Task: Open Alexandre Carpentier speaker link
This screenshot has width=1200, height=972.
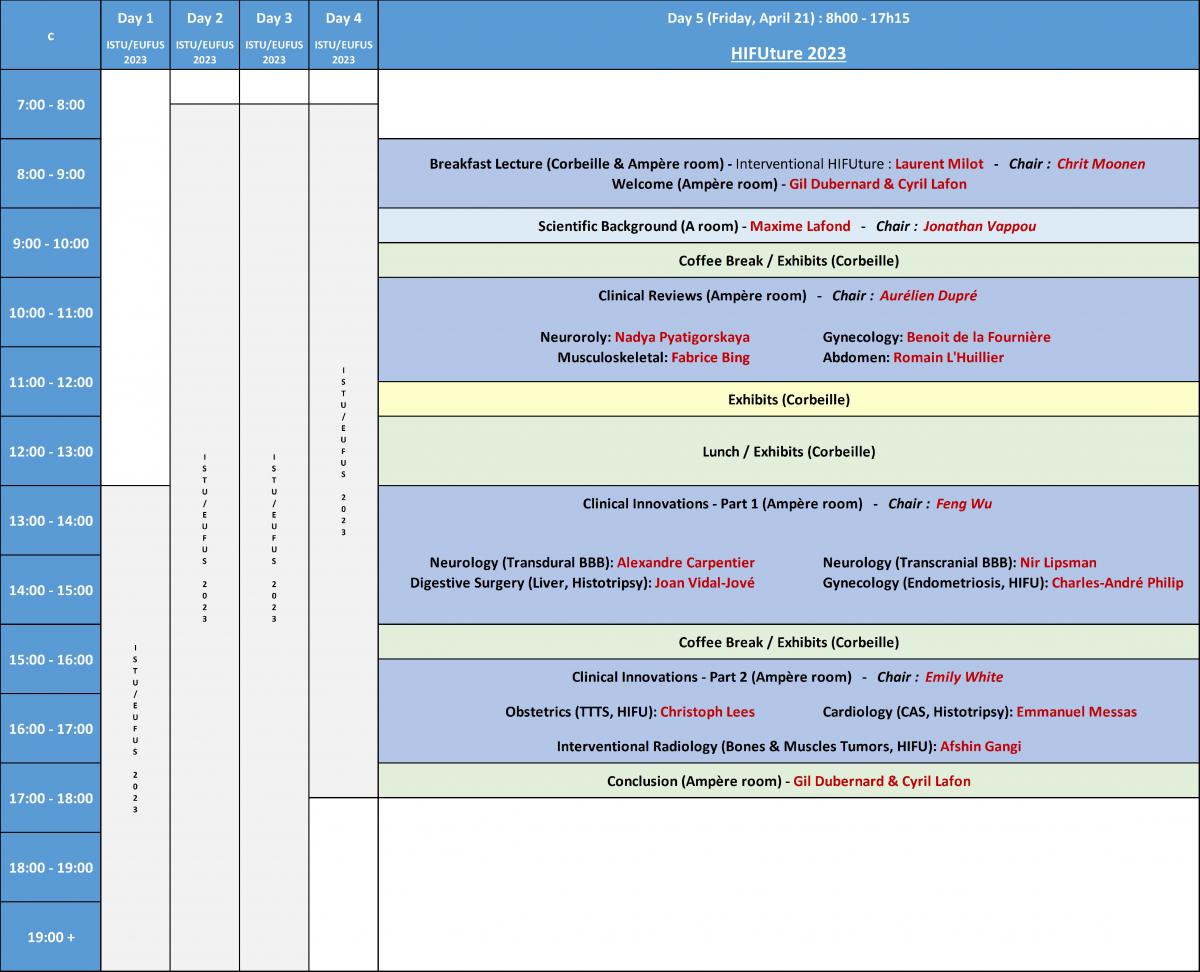Action: click(685, 563)
